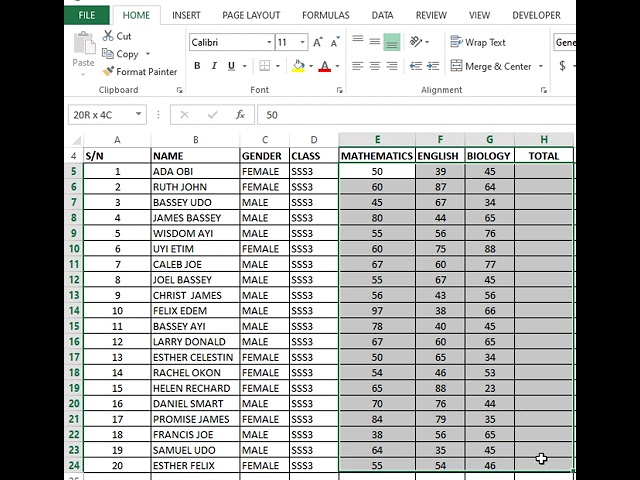Click the Select All corner triangle
640x480 pixels.
pos(76,141)
